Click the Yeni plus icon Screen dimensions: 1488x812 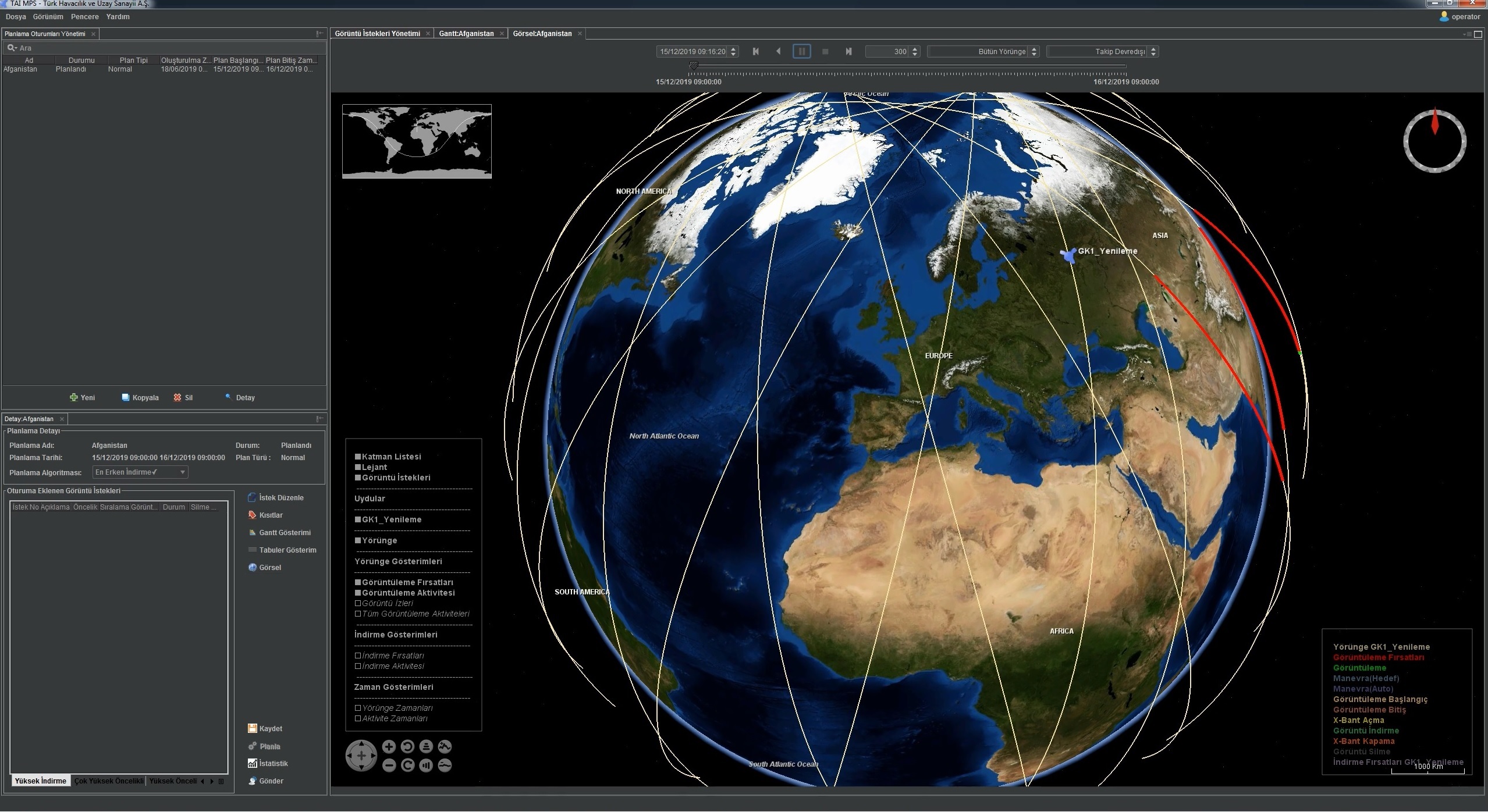click(x=73, y=398)
